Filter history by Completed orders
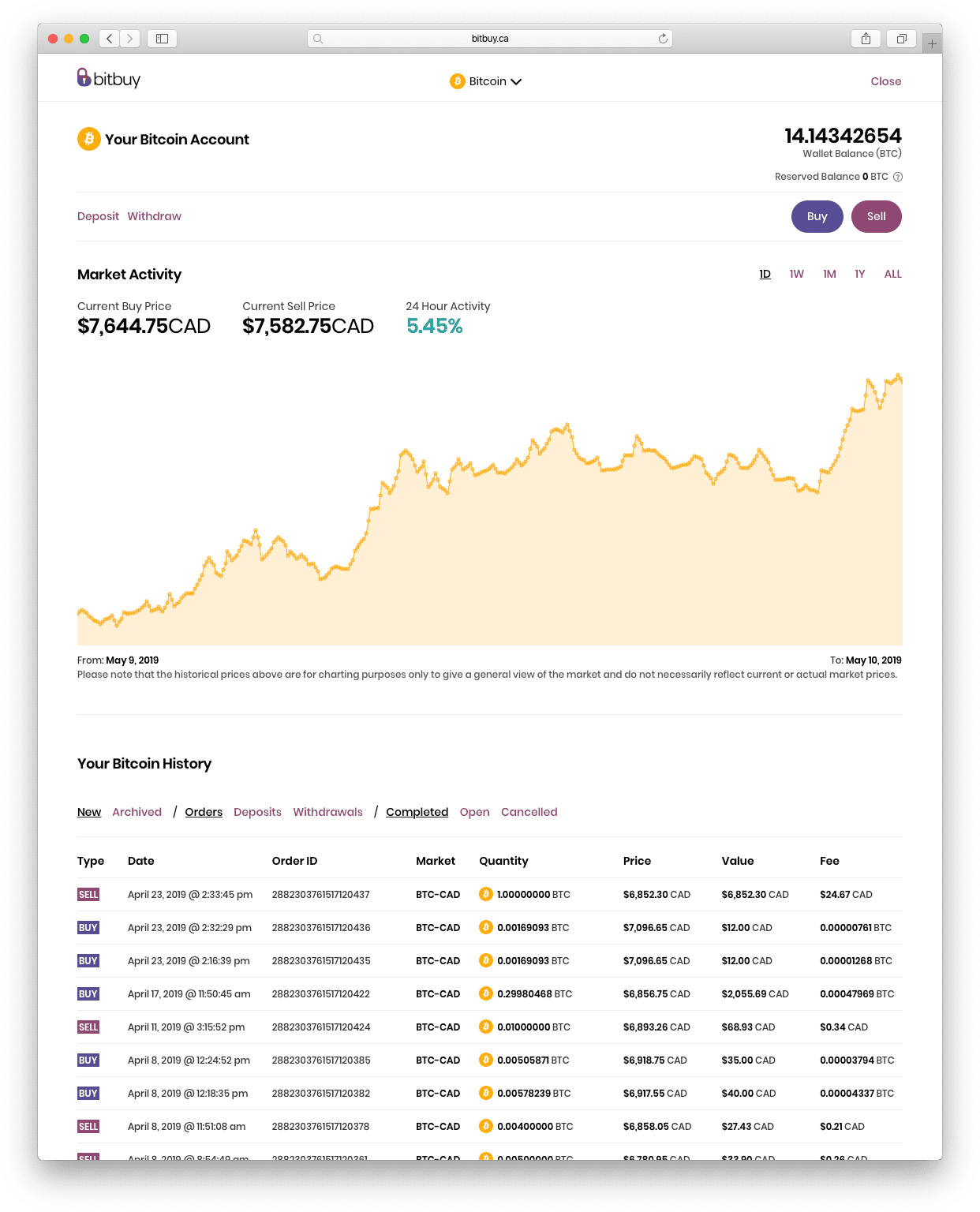Viewport: 980px width, 1212px height. pos(417,812)
